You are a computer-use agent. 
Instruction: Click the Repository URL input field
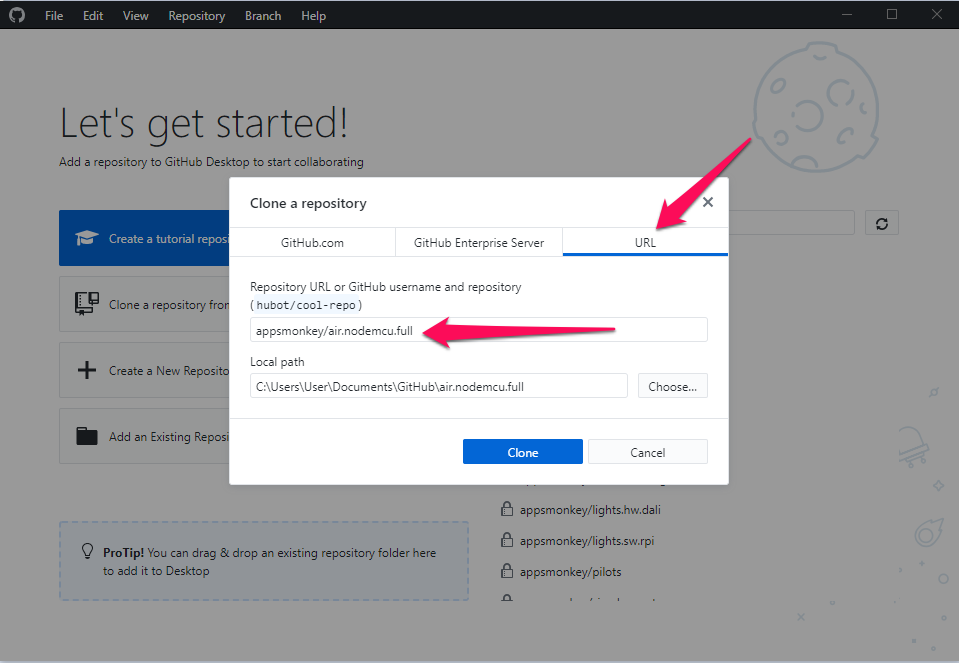479,330
